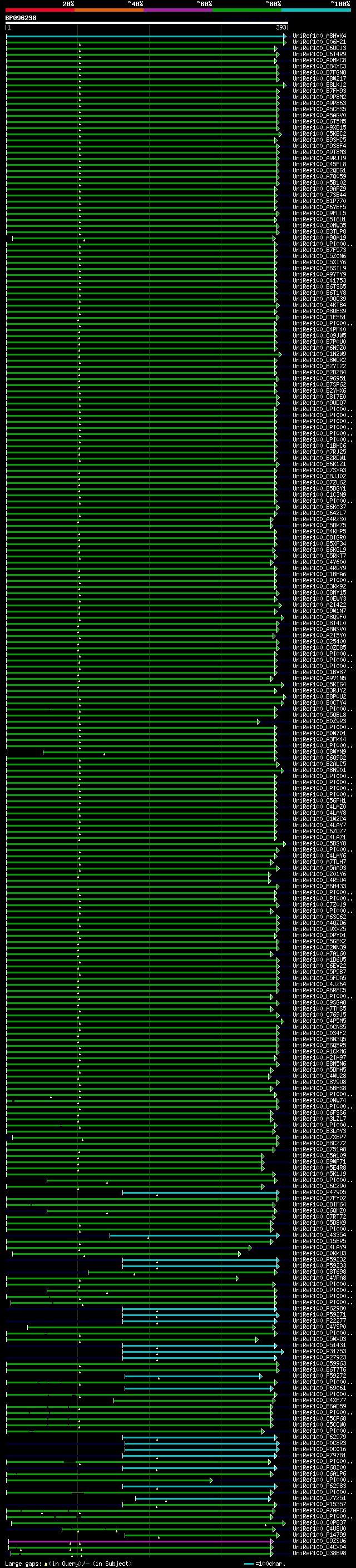Click the UniRef100_Q7Y251 label
The height and width of the screenshot is (1568, 356).
319,1498
